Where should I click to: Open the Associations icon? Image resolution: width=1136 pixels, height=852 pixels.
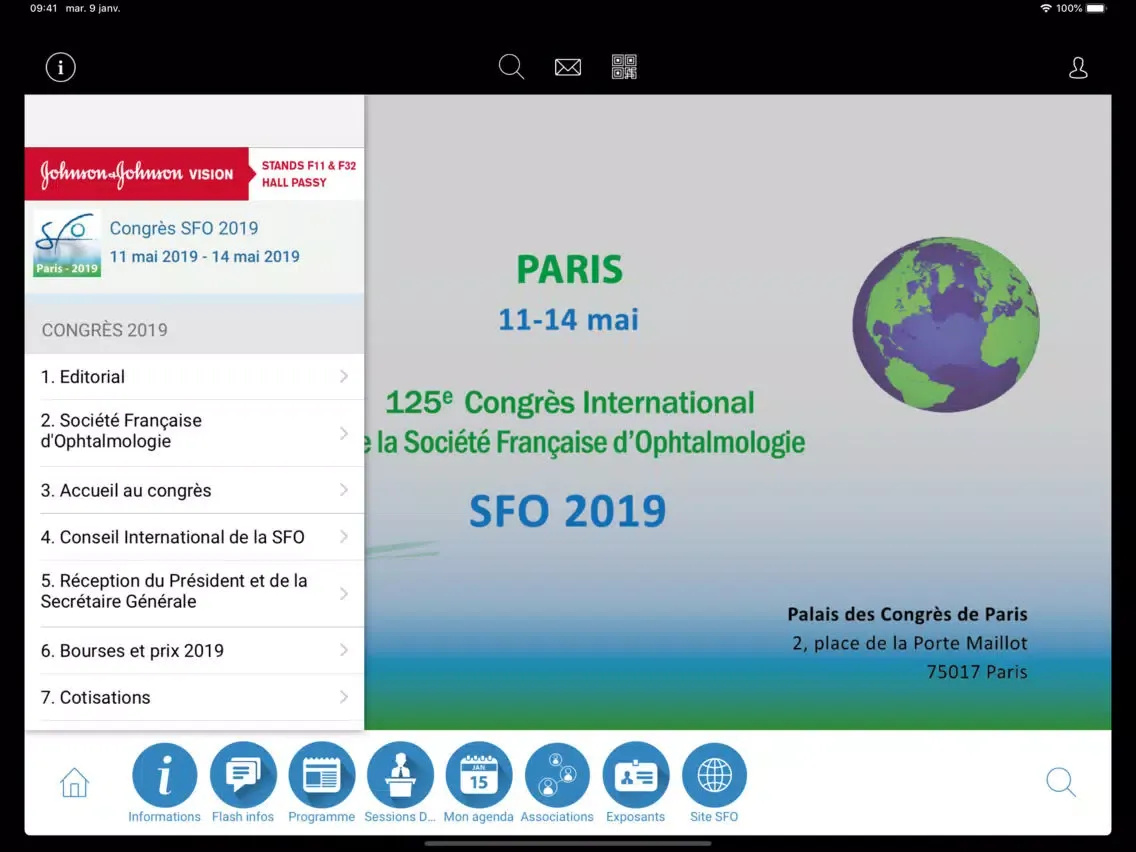click(x=557, y=775)
